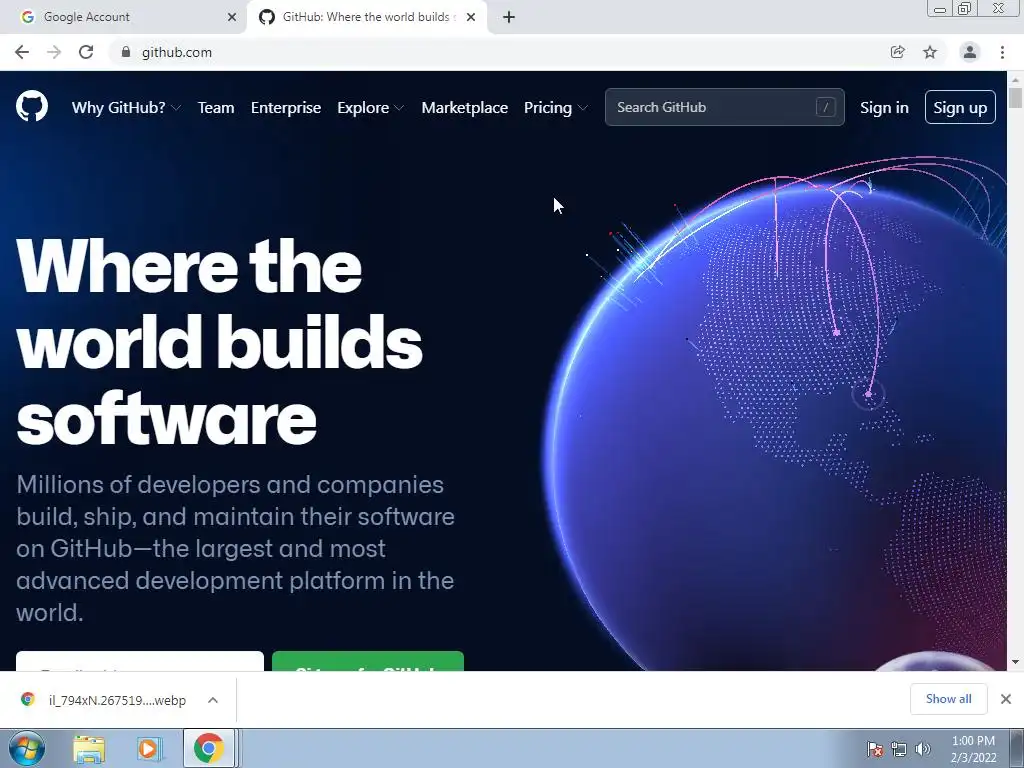Bookmark this page with the star icon
The width and height of the screenshot is (1024, 768).
pyautogui.click(x=930, y=52)
